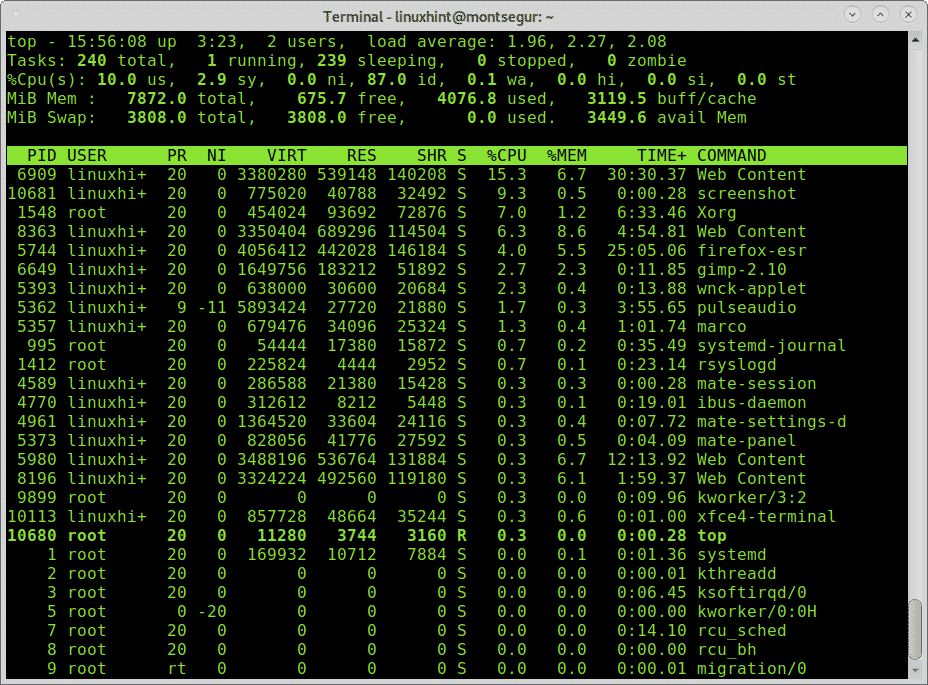The image size is (928, 685).
Task: Click the RES column header
Action: (x=362, y=156)
